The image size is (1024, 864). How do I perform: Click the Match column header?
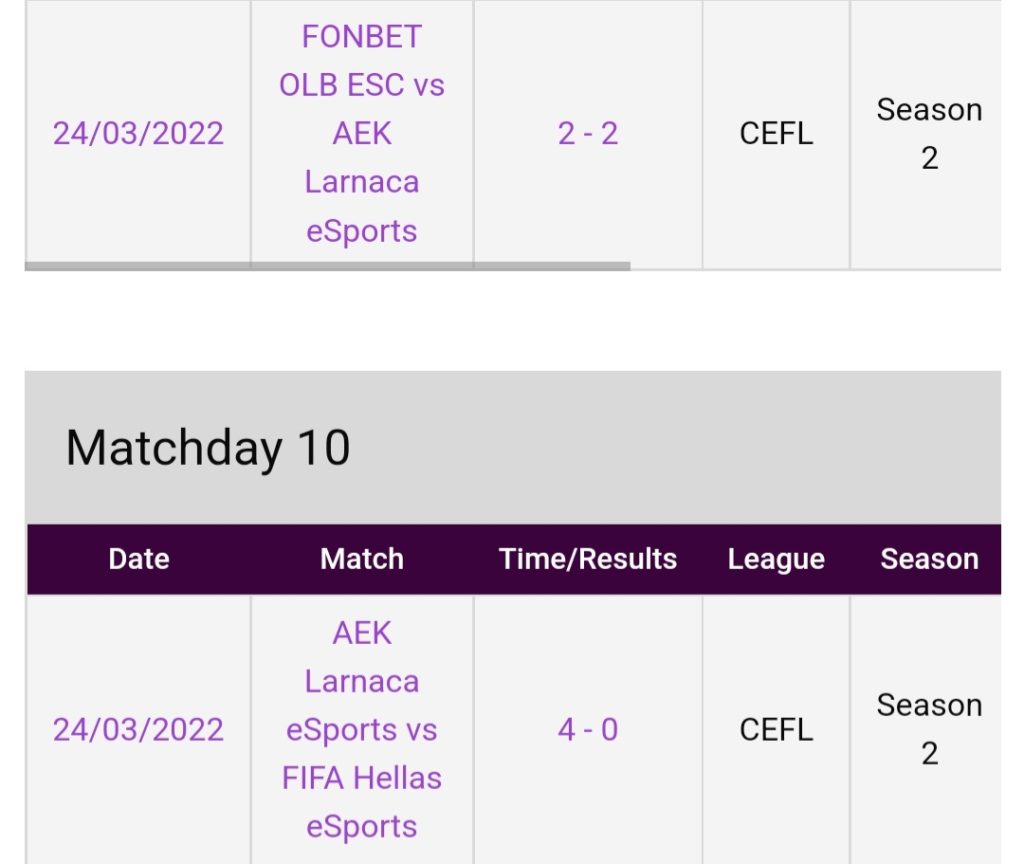(362, 559)
